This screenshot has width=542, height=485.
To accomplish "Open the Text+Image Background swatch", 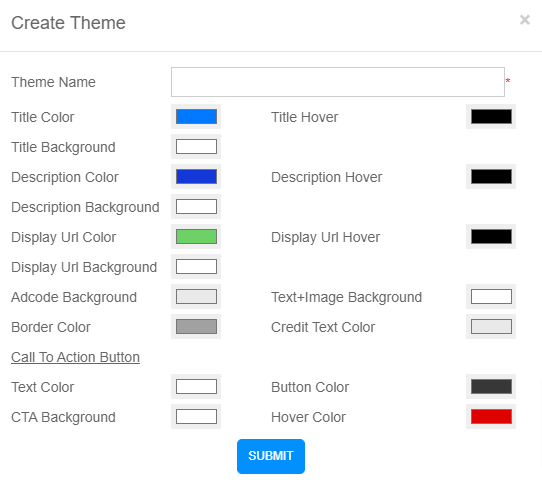I will pos(491,297).
